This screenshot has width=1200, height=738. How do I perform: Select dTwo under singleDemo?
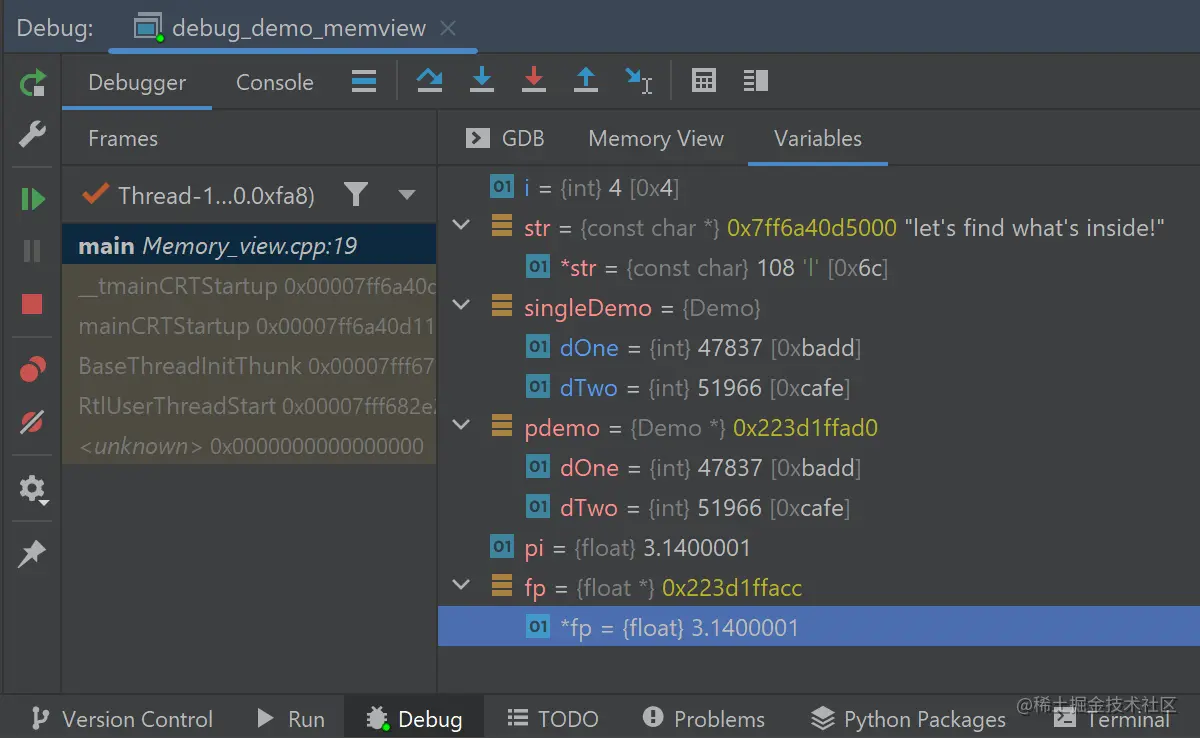[818, 387]
